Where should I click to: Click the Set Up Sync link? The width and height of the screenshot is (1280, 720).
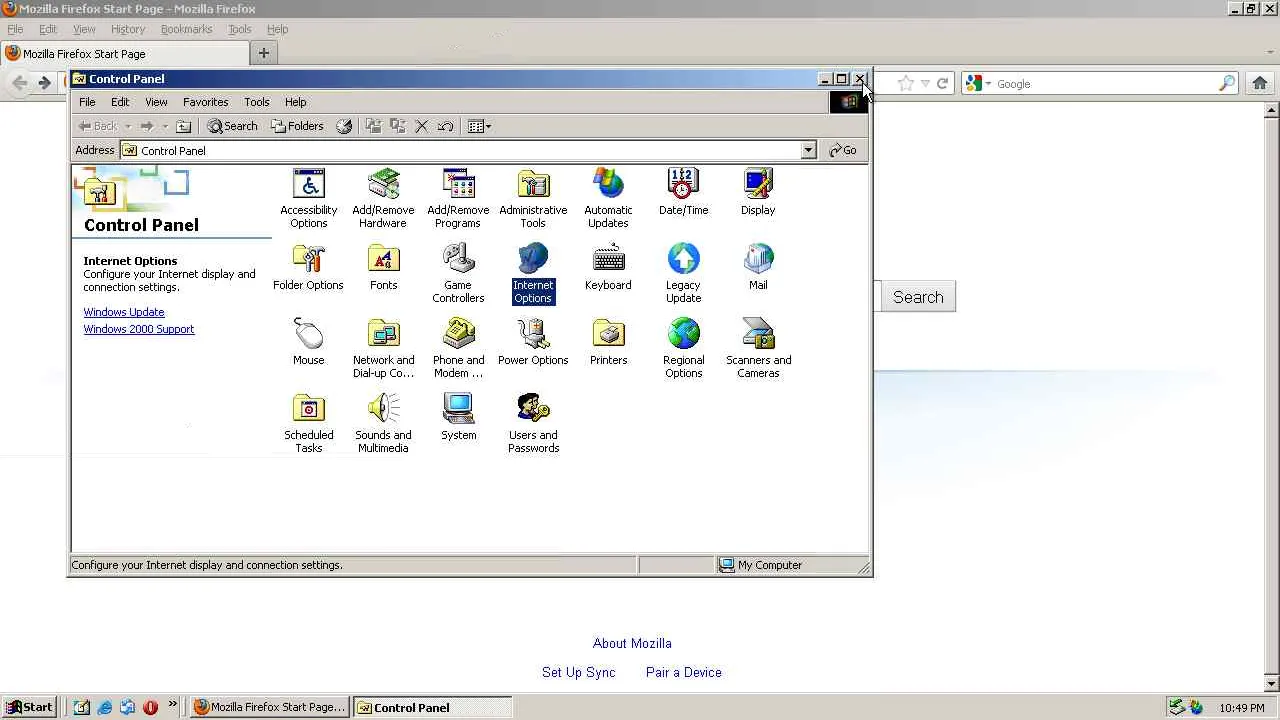coord(579,672)
